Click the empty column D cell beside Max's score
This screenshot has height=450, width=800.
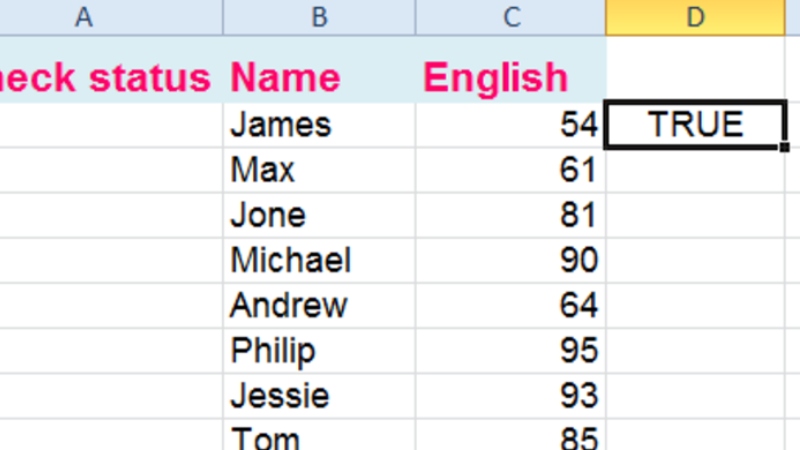point(702,170)
